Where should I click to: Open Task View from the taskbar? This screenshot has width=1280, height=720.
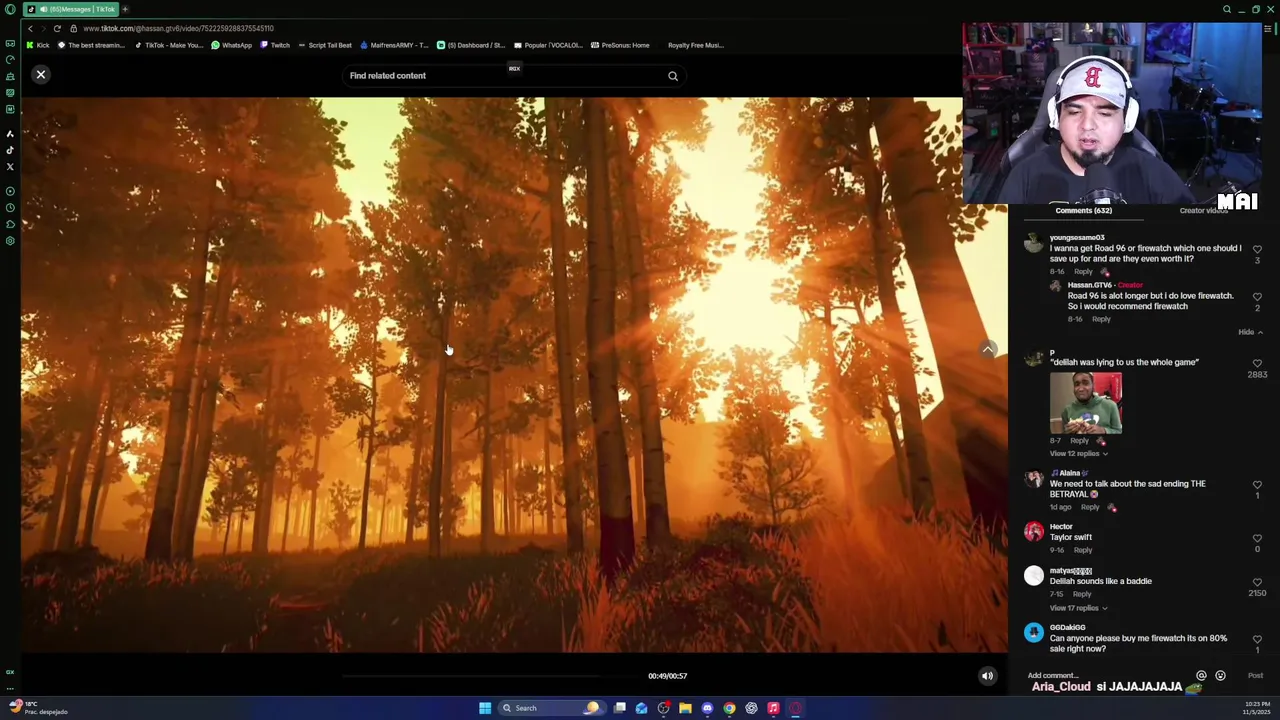point(620,708)
